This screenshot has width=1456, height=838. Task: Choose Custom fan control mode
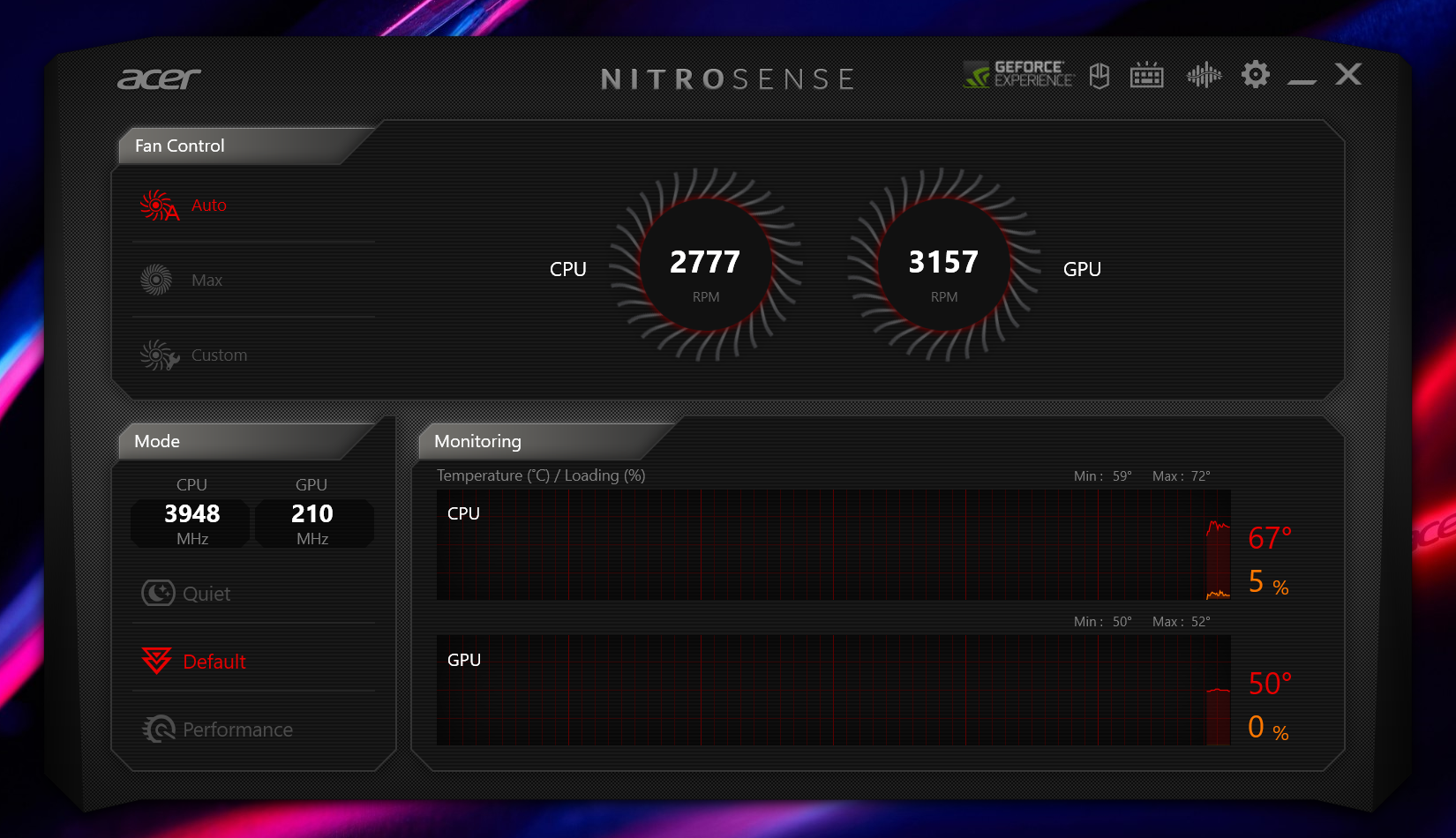coord(218,355)
